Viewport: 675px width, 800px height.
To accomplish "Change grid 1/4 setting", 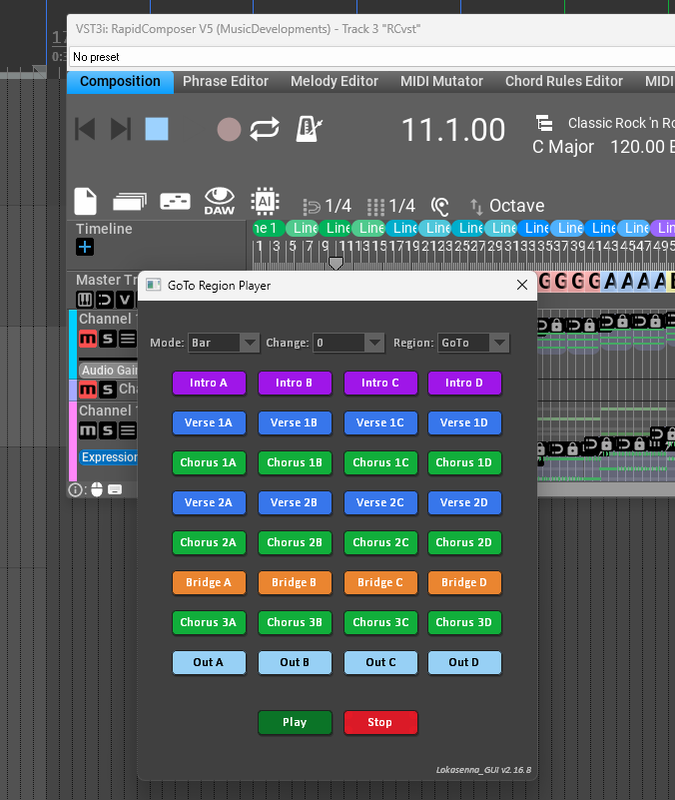I will [x=391, y=206].
